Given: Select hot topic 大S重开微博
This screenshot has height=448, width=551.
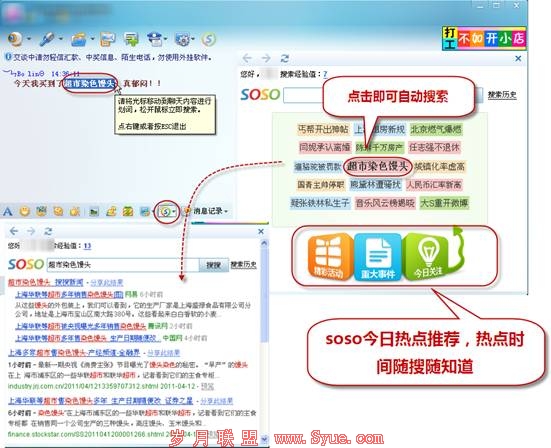Looking at the screenshot, I should [x=444, y=203].
